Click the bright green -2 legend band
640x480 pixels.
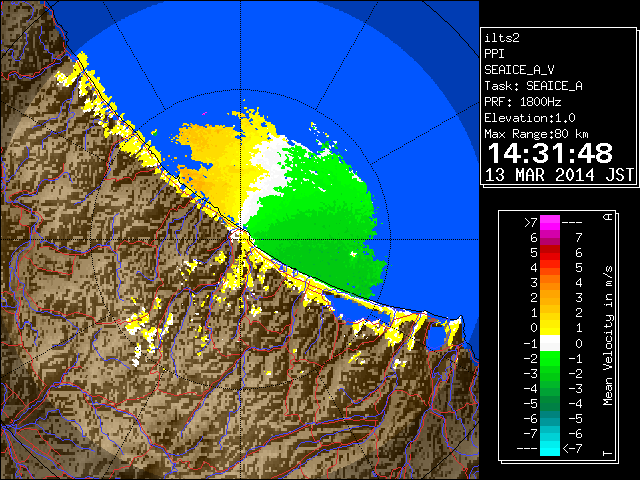pyautogui.click(x=550, y=358)
